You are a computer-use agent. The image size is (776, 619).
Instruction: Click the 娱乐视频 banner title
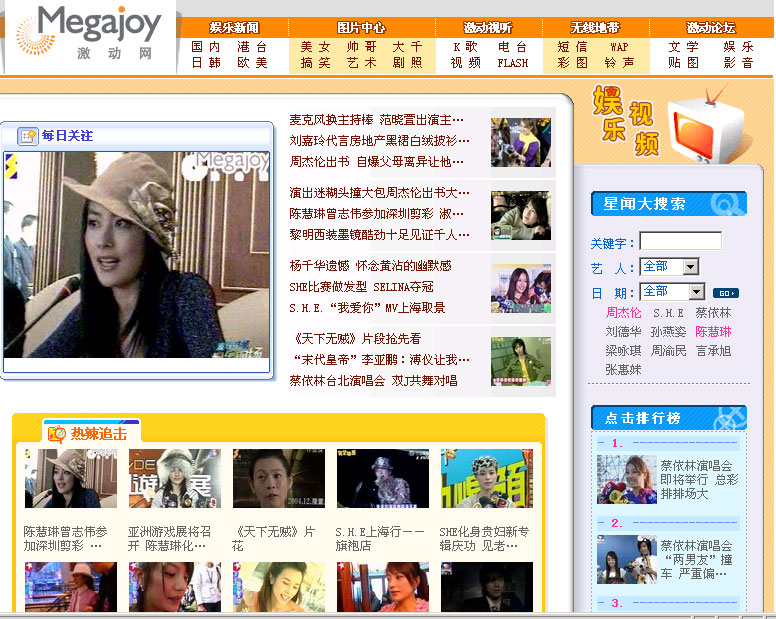click(626, 120)
